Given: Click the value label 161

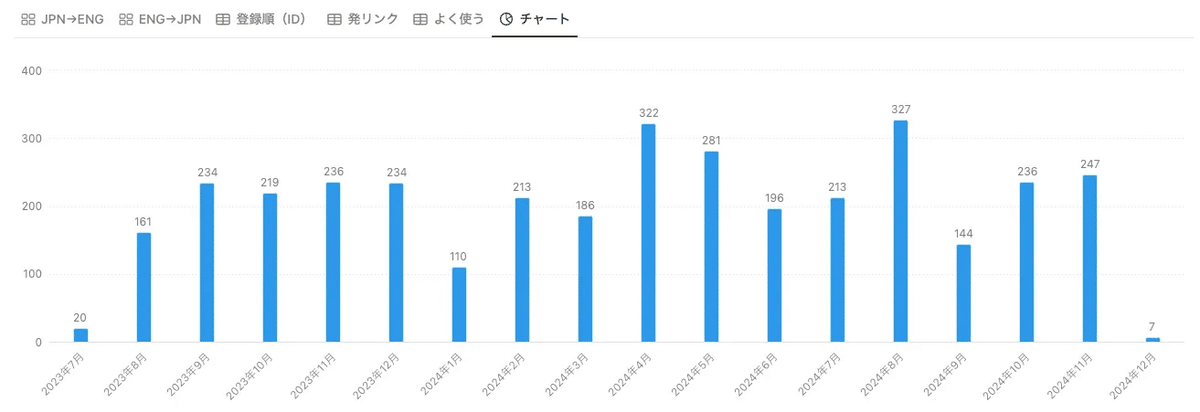Looking at the screenshot, I should point(144,222).
